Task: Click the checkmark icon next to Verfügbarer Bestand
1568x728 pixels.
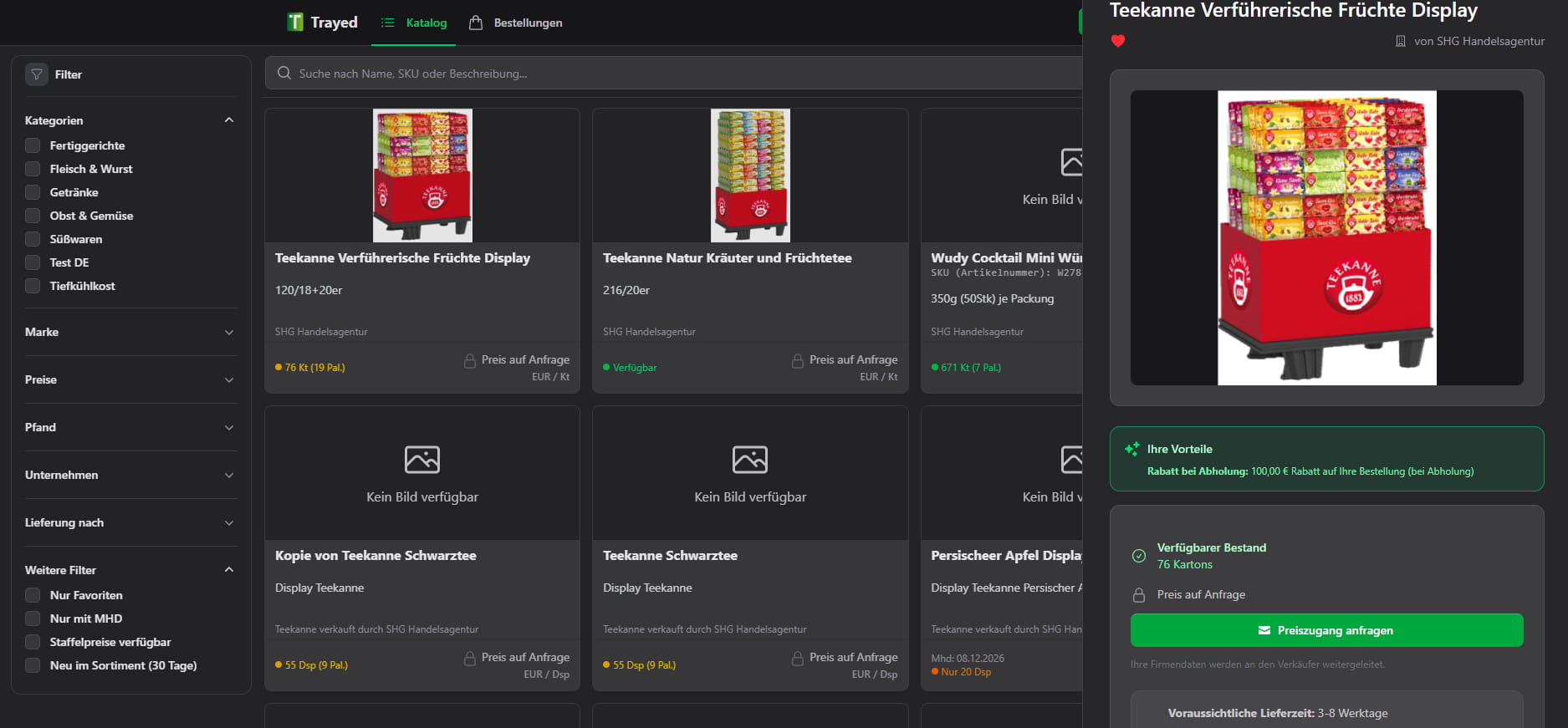Action: 1139,556
